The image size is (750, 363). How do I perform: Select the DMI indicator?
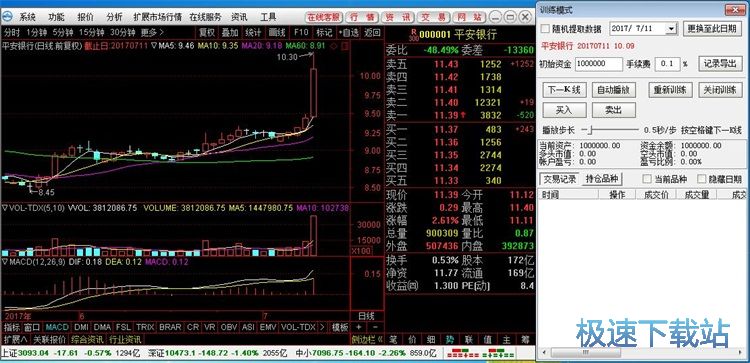[x=81, y=327]
